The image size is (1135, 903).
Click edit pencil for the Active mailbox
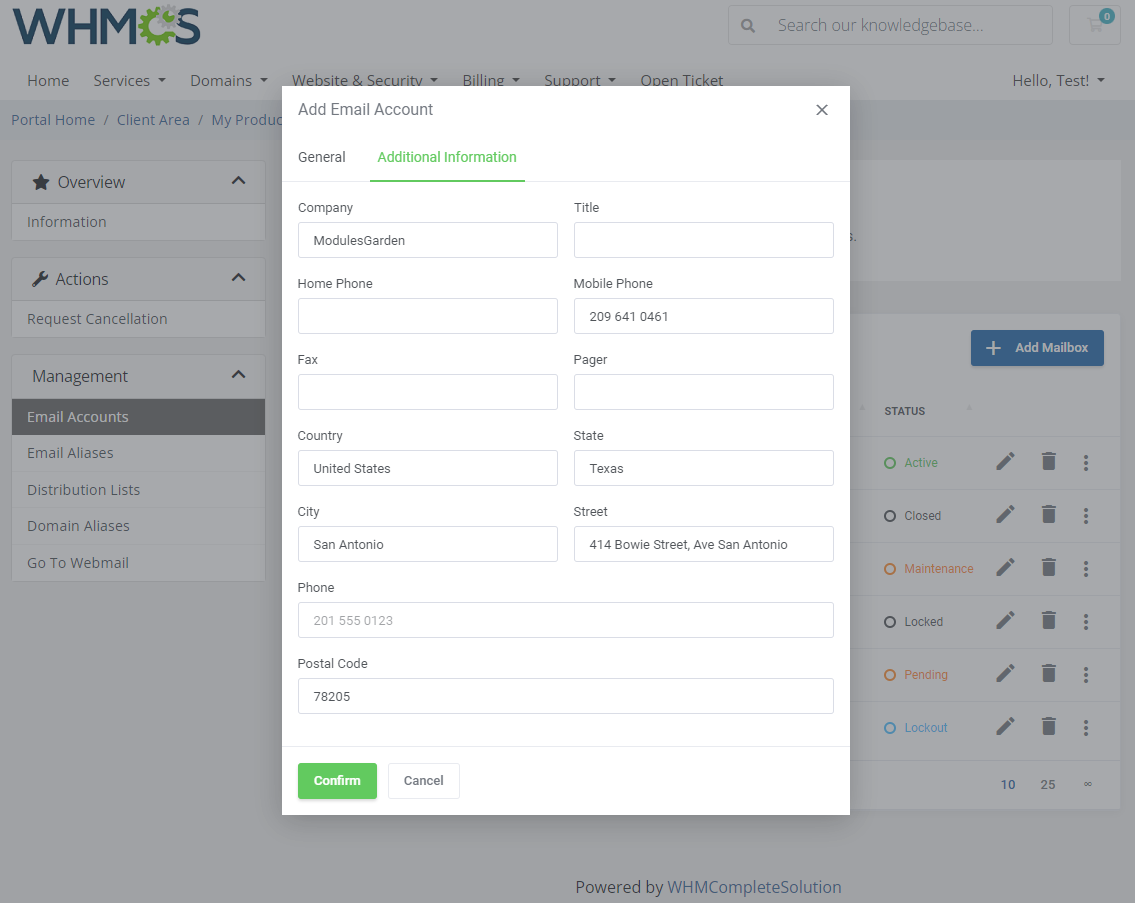coord(1005,461)
